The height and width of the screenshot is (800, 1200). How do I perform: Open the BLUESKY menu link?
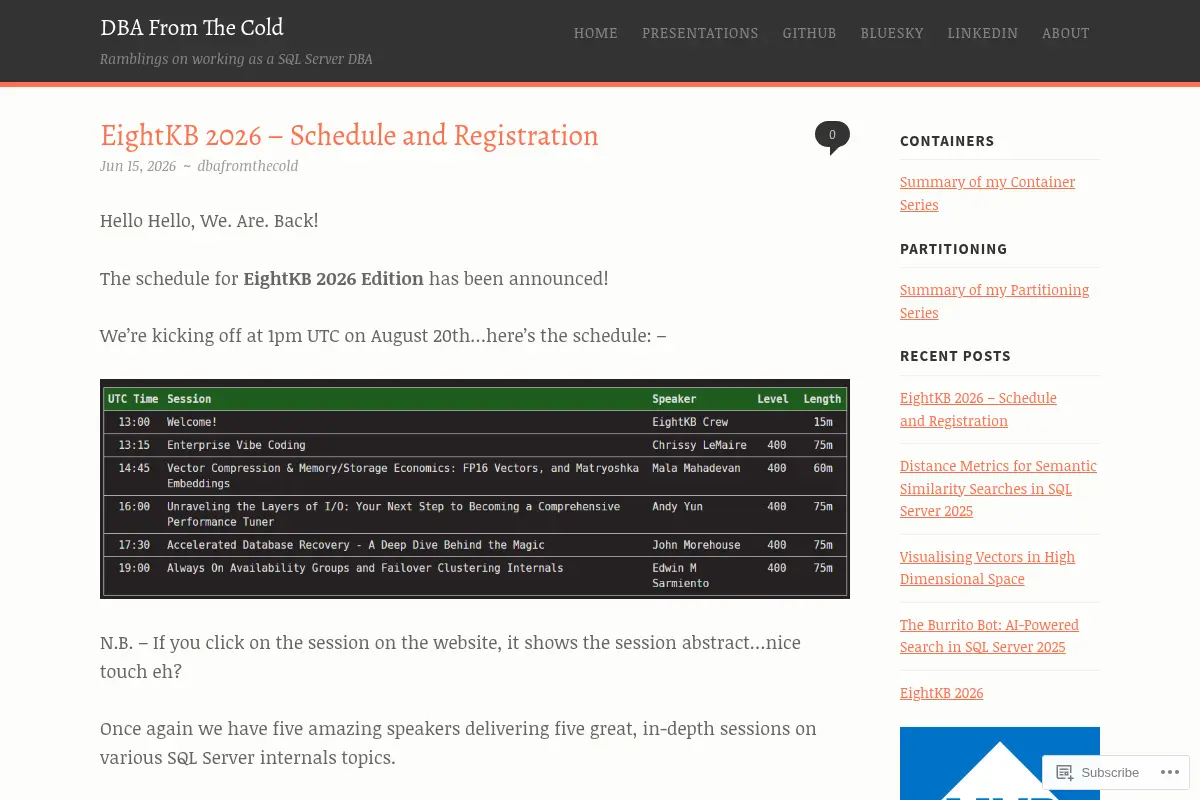pos(892,33)
